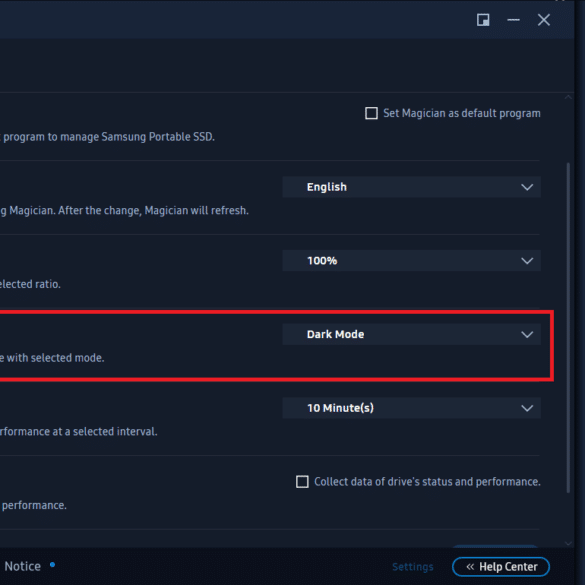Open the Help Center panel

click(x=501, y=567)
